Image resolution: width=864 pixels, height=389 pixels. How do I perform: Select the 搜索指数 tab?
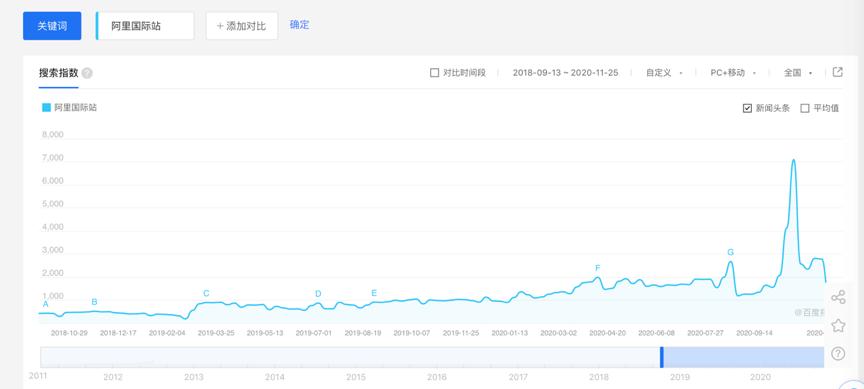pos(58,73)
